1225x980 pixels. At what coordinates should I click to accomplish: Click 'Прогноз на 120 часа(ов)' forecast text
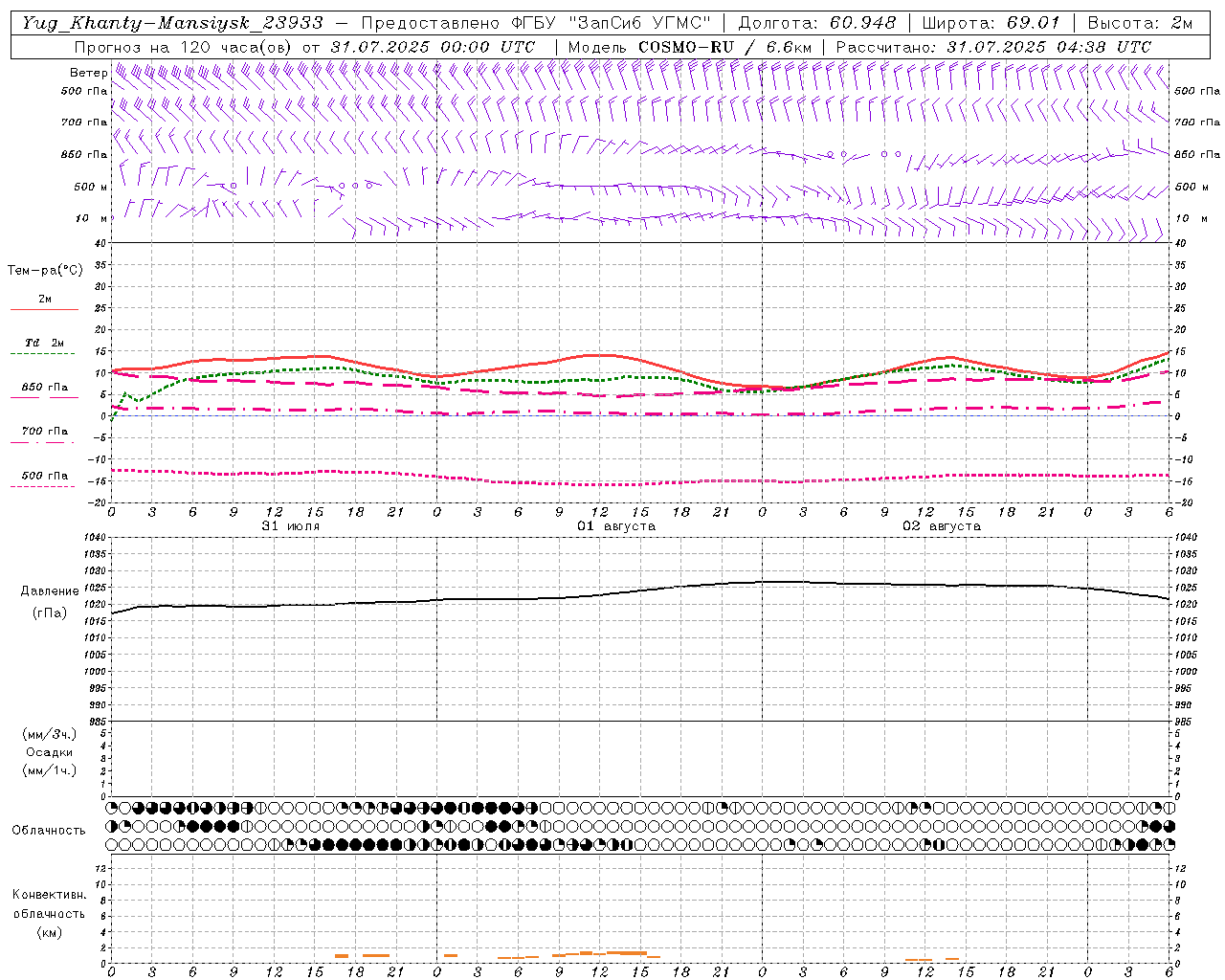click(x=184, y=47)
